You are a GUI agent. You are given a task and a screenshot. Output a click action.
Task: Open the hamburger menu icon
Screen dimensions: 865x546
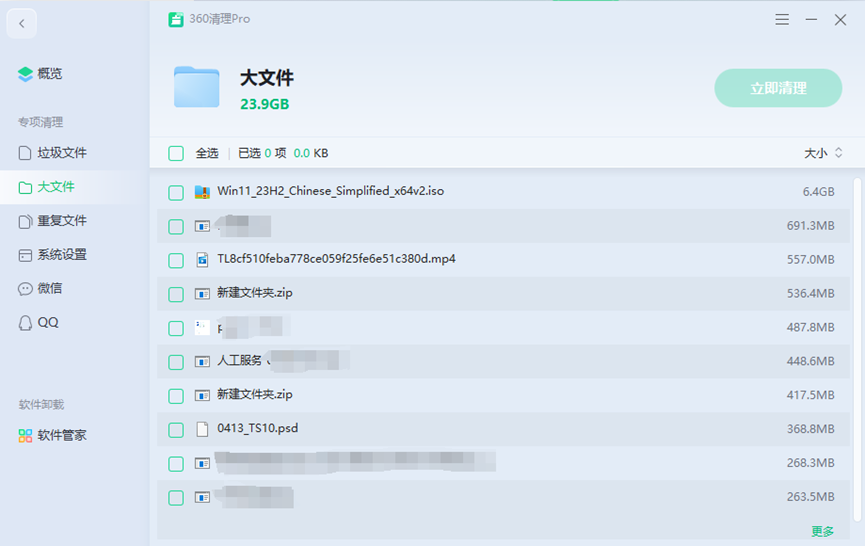coord(782,20)
